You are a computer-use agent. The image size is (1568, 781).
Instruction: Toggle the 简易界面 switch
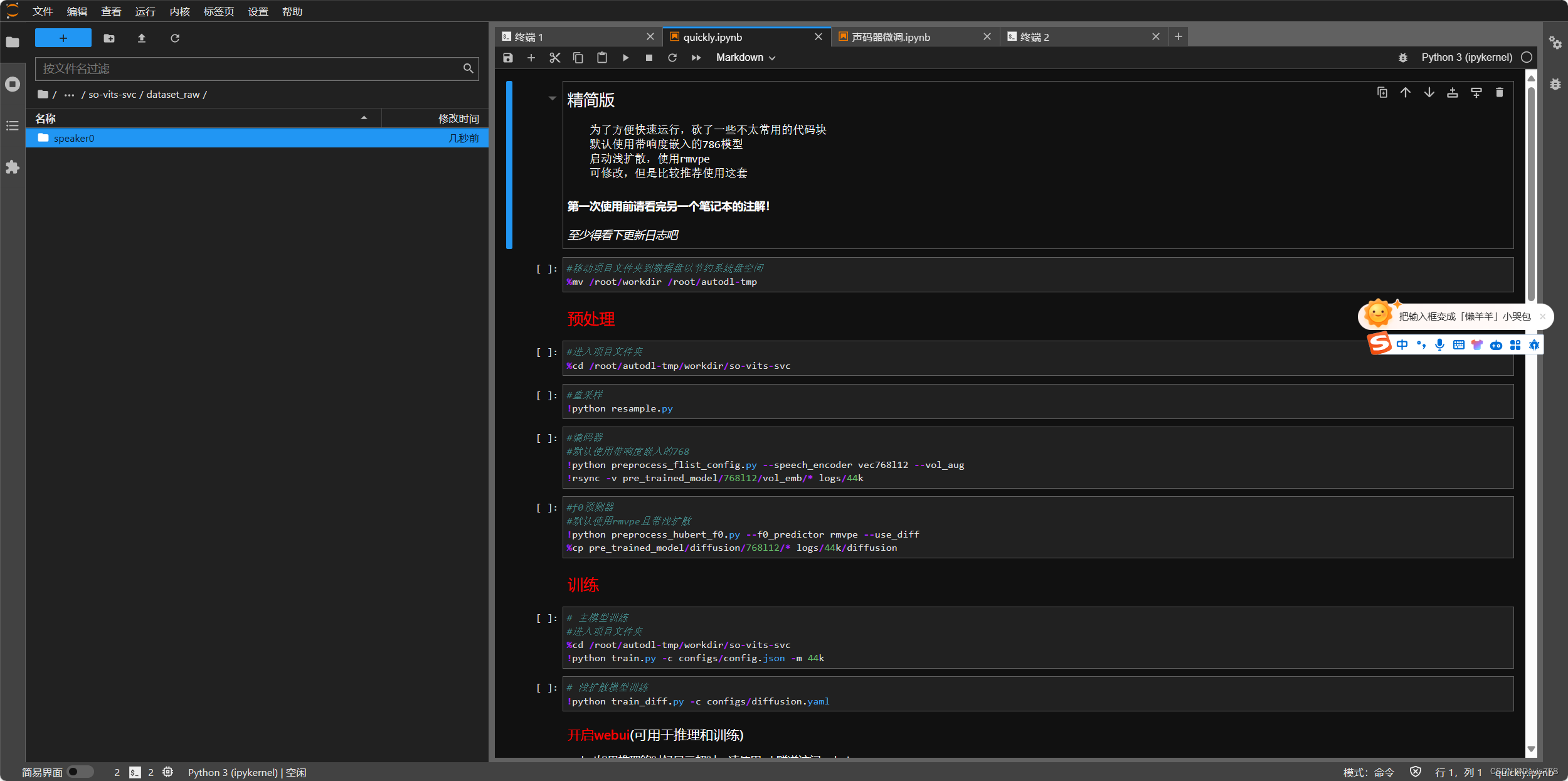point(79,772)
